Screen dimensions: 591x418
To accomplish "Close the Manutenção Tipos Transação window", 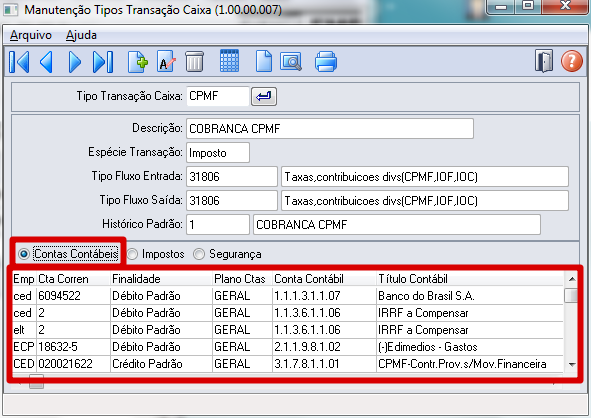I will (x=565, y=6).
